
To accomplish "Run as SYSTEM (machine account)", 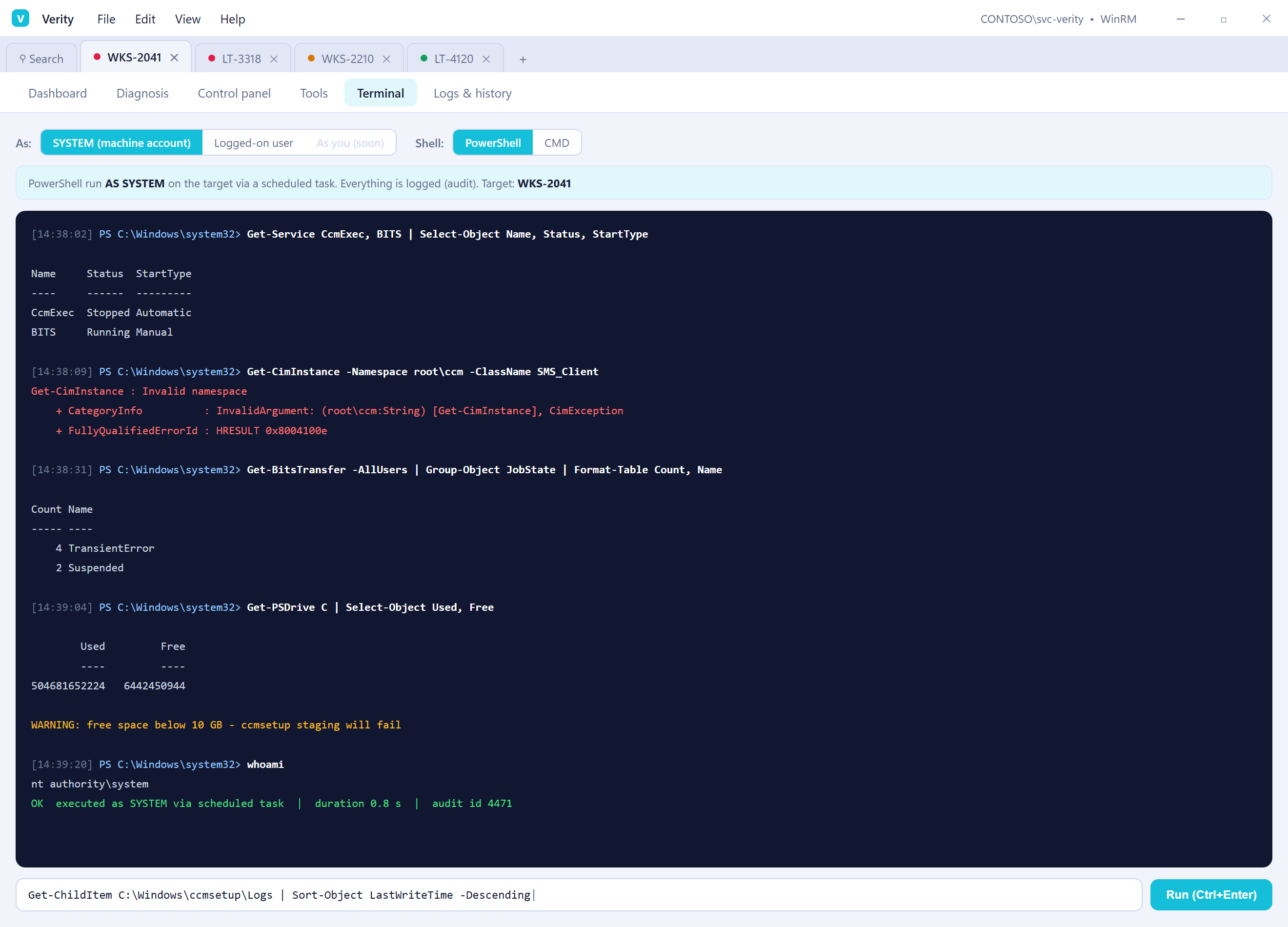I will coord(121,142).
